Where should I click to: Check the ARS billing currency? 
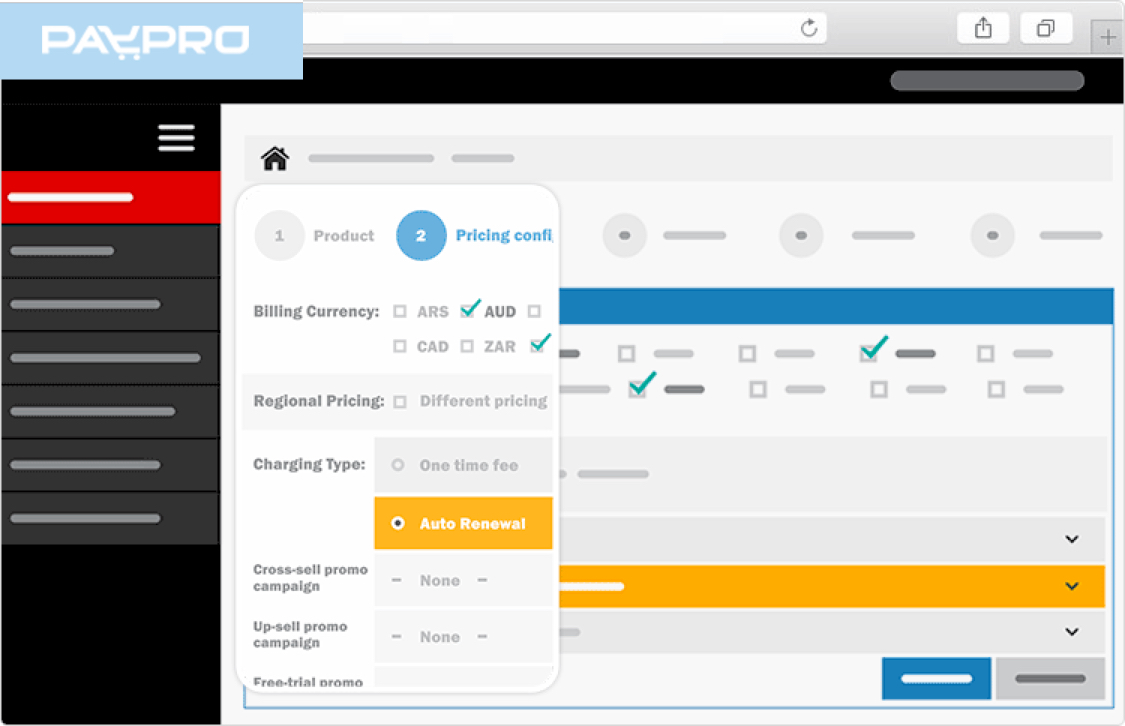coord(400,311)
